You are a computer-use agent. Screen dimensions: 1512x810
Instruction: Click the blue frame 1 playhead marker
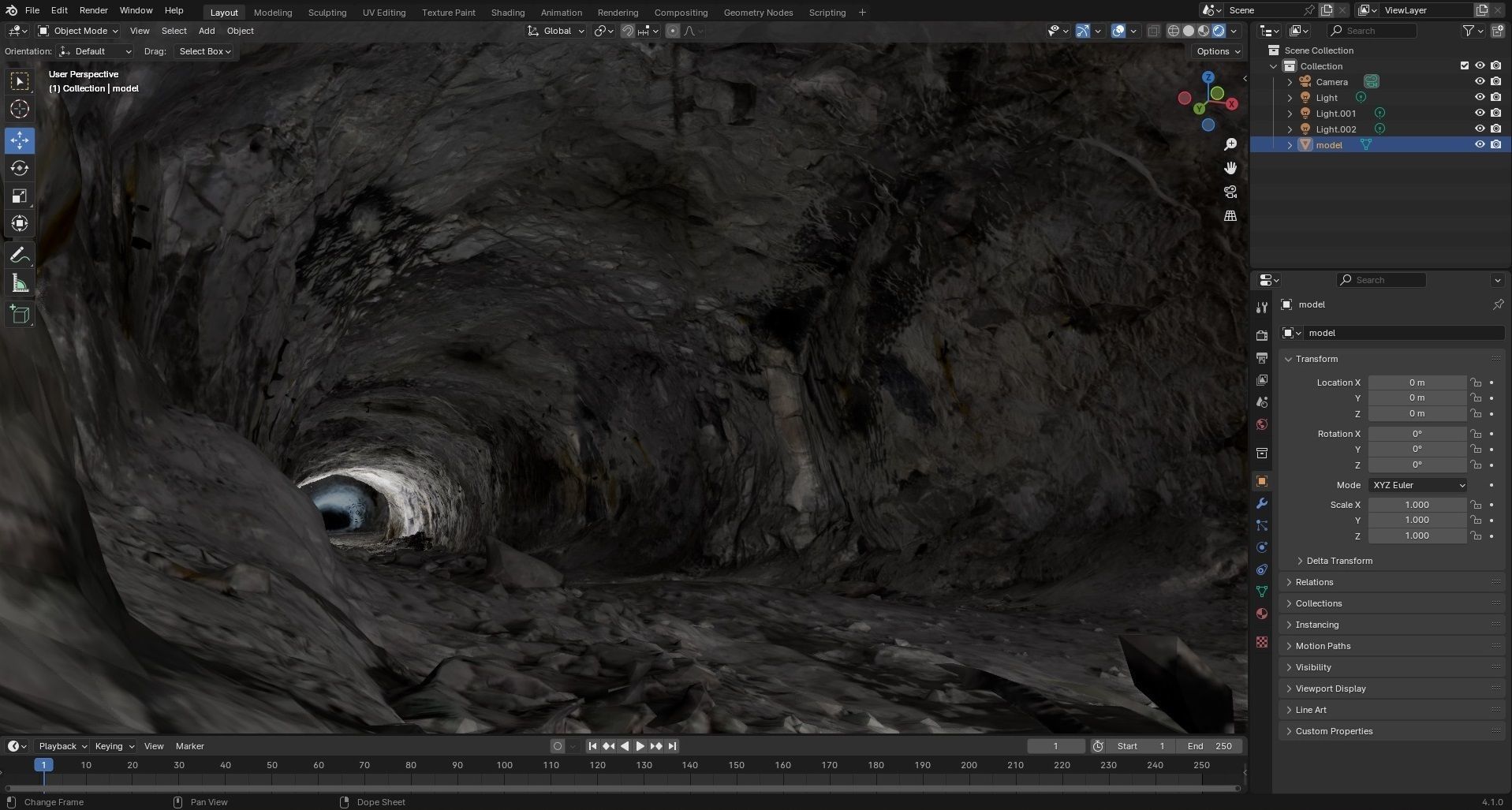(43, 765)
